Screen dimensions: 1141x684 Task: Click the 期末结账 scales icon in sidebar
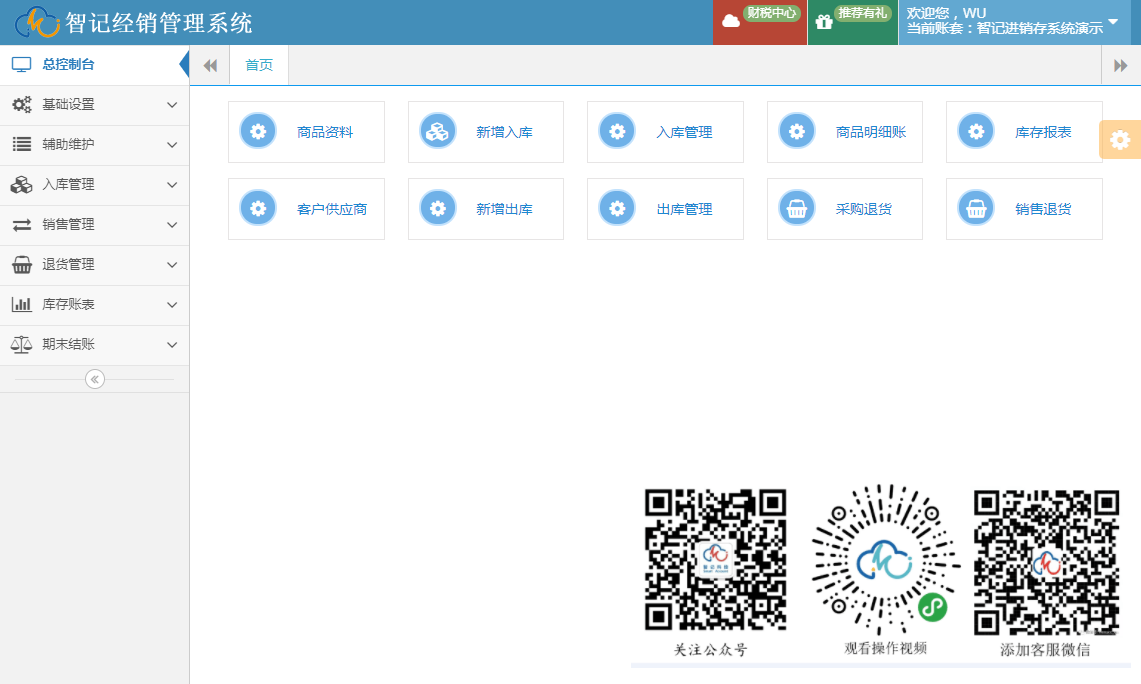coord(22,345)
